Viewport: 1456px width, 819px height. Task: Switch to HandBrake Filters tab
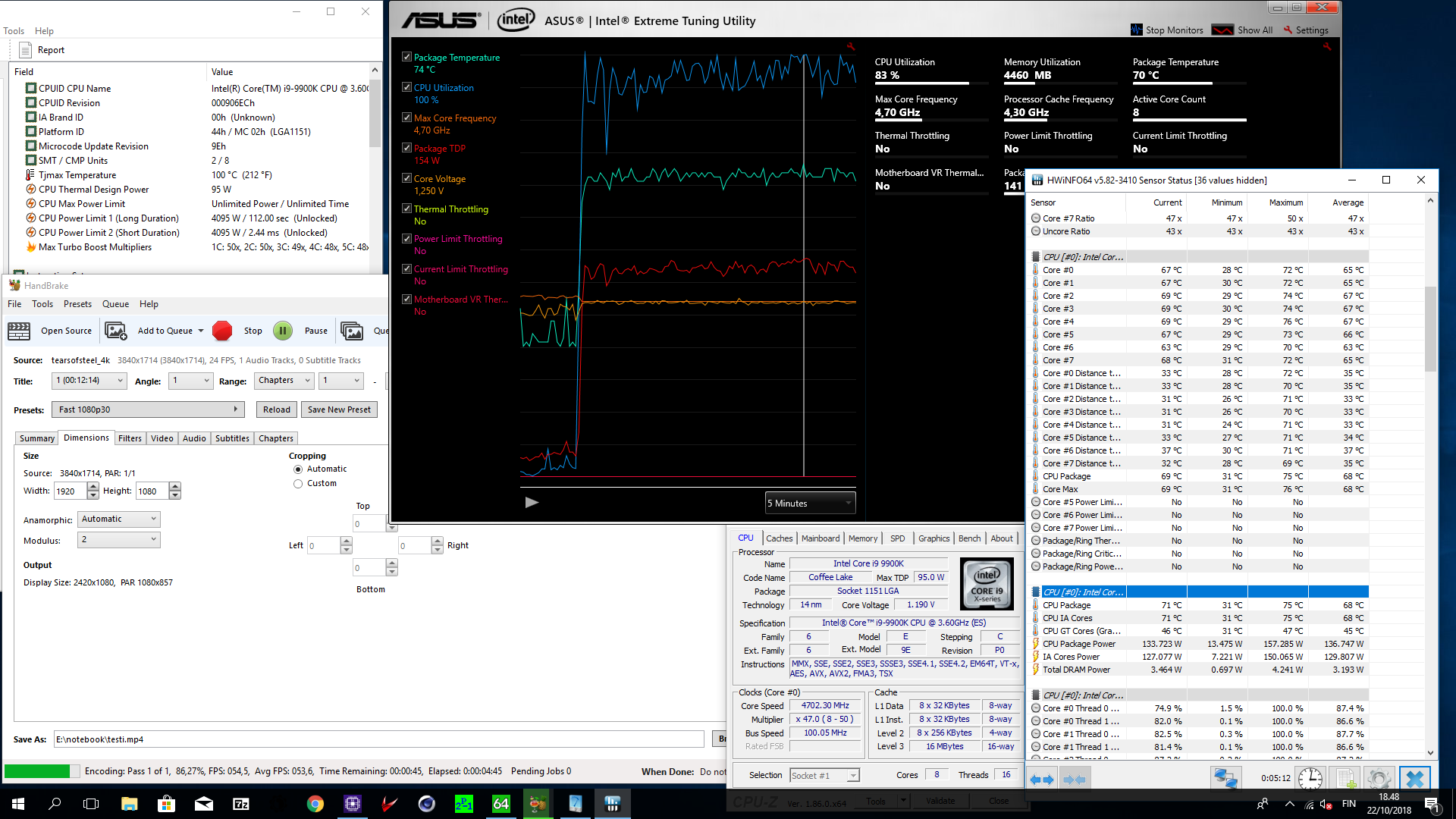[x=130, y=438]
